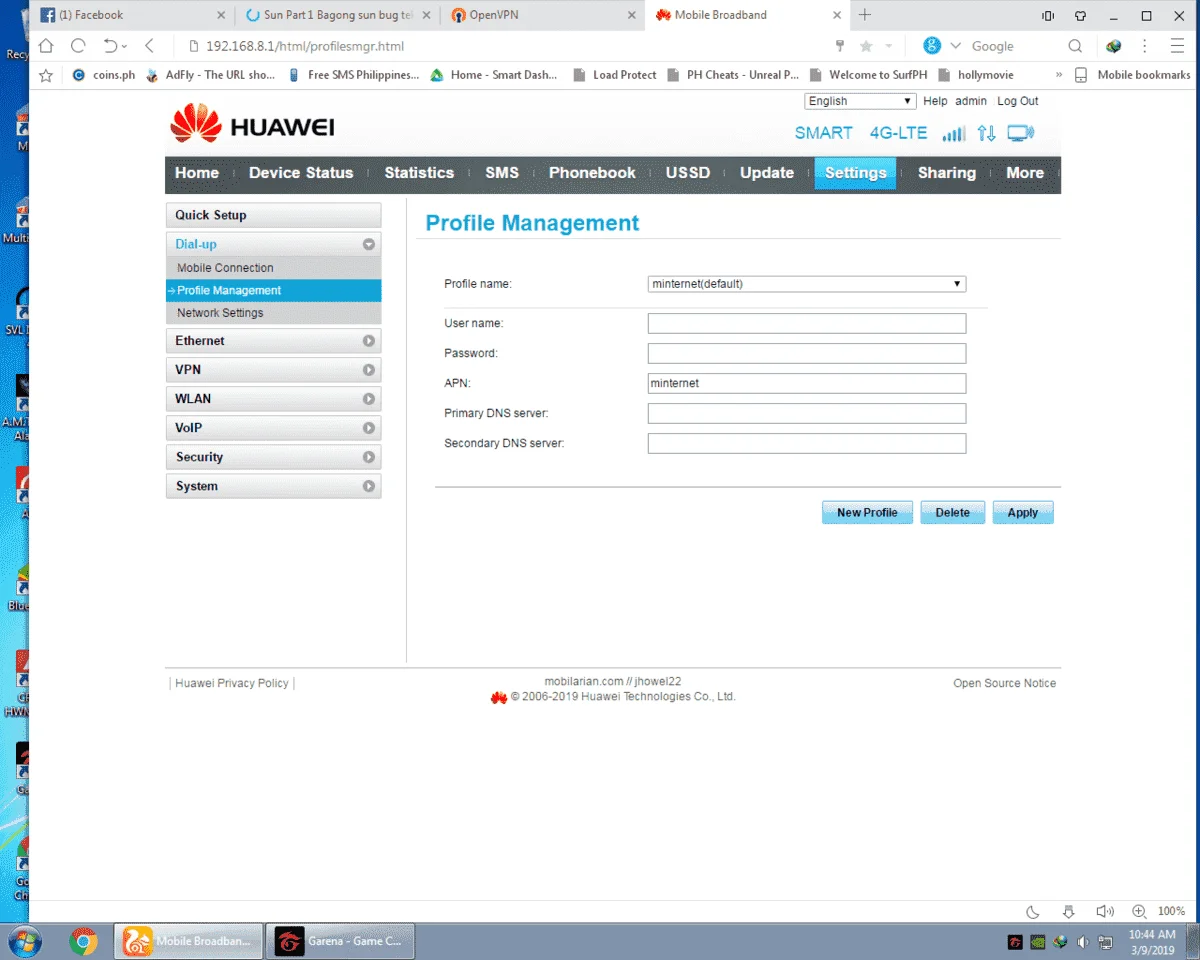Collapse the Dial-up section
This screenshot has width=1200, height=960.
369,244
